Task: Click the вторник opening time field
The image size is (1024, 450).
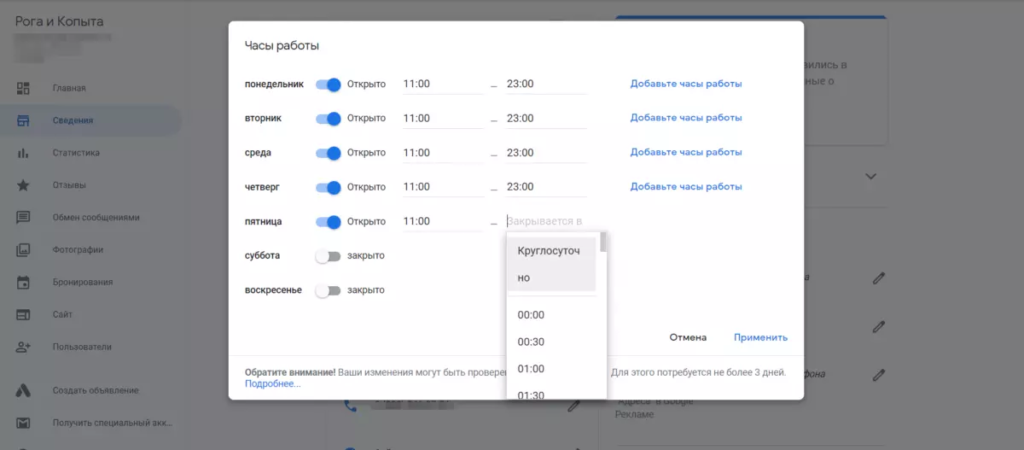Action: [442, 119]
